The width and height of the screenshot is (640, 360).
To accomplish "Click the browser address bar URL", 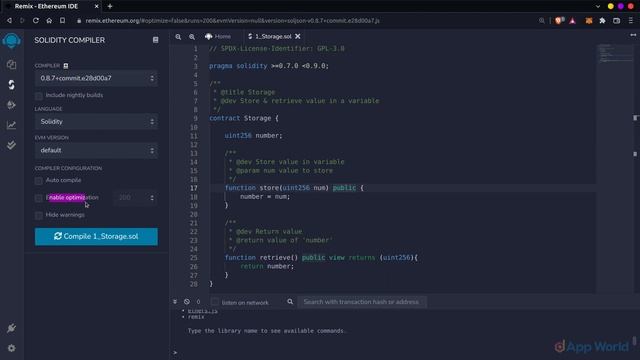I will (232, 20).
